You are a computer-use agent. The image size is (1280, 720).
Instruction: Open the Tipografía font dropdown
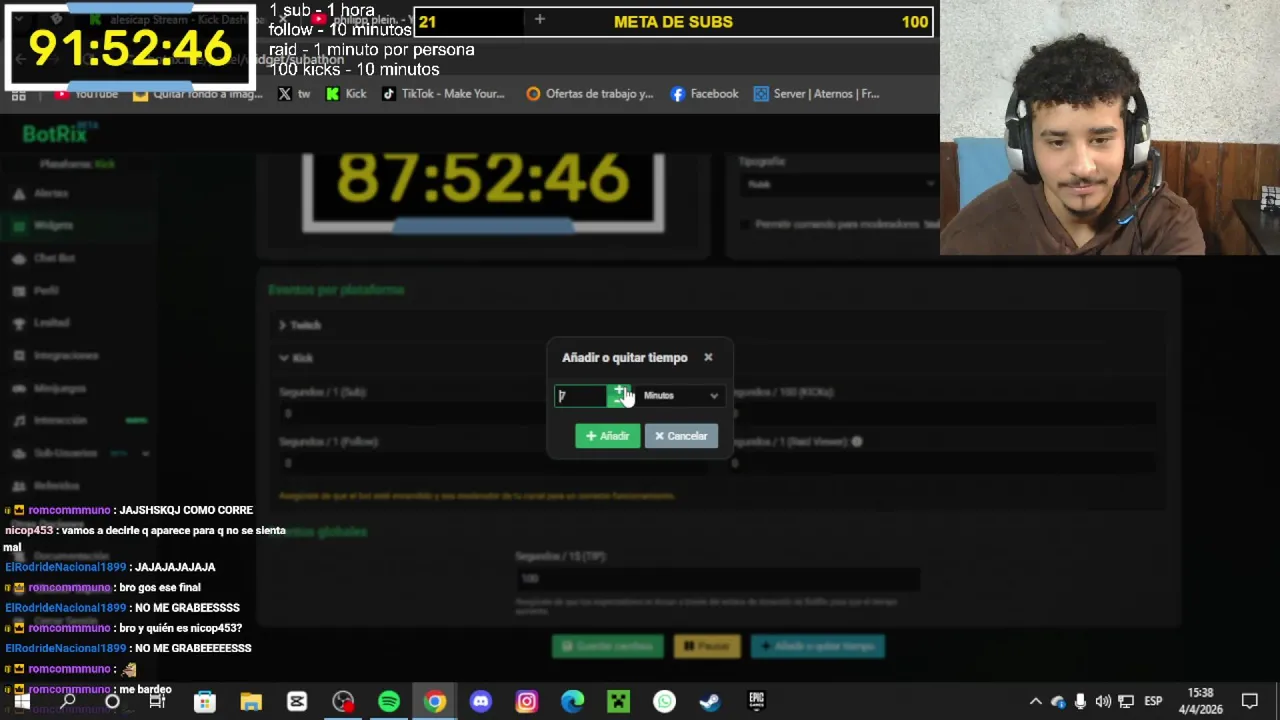[x=839, y=184]
